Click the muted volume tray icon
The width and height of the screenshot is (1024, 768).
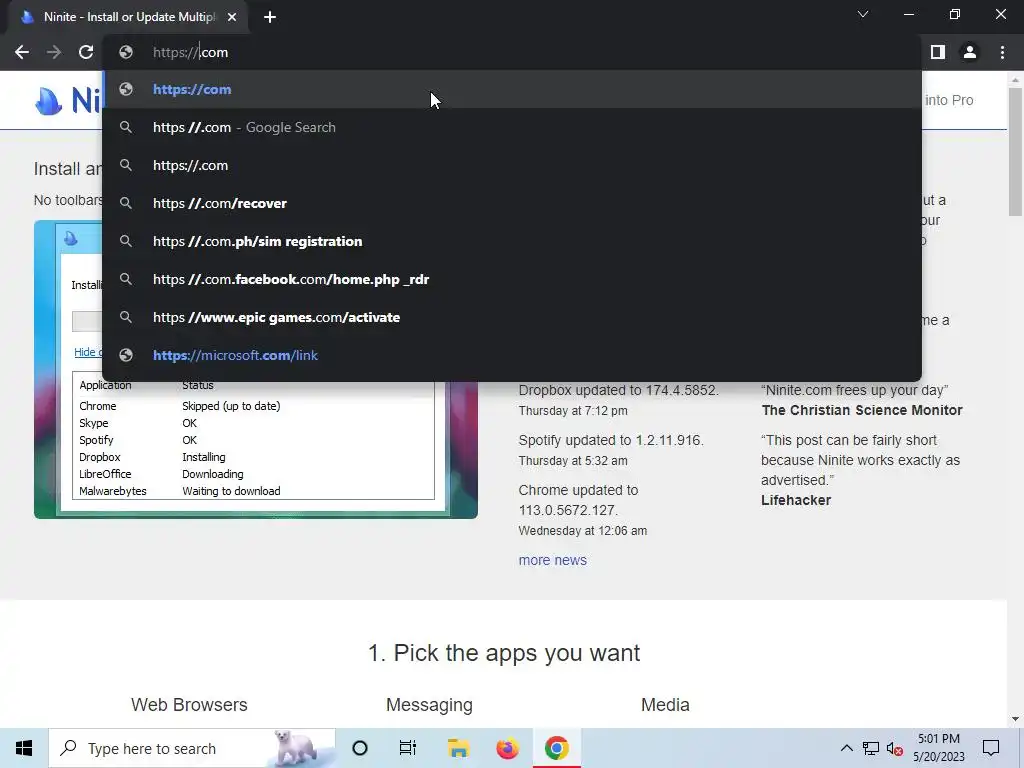pyautogui.click(x=895, y=748)
